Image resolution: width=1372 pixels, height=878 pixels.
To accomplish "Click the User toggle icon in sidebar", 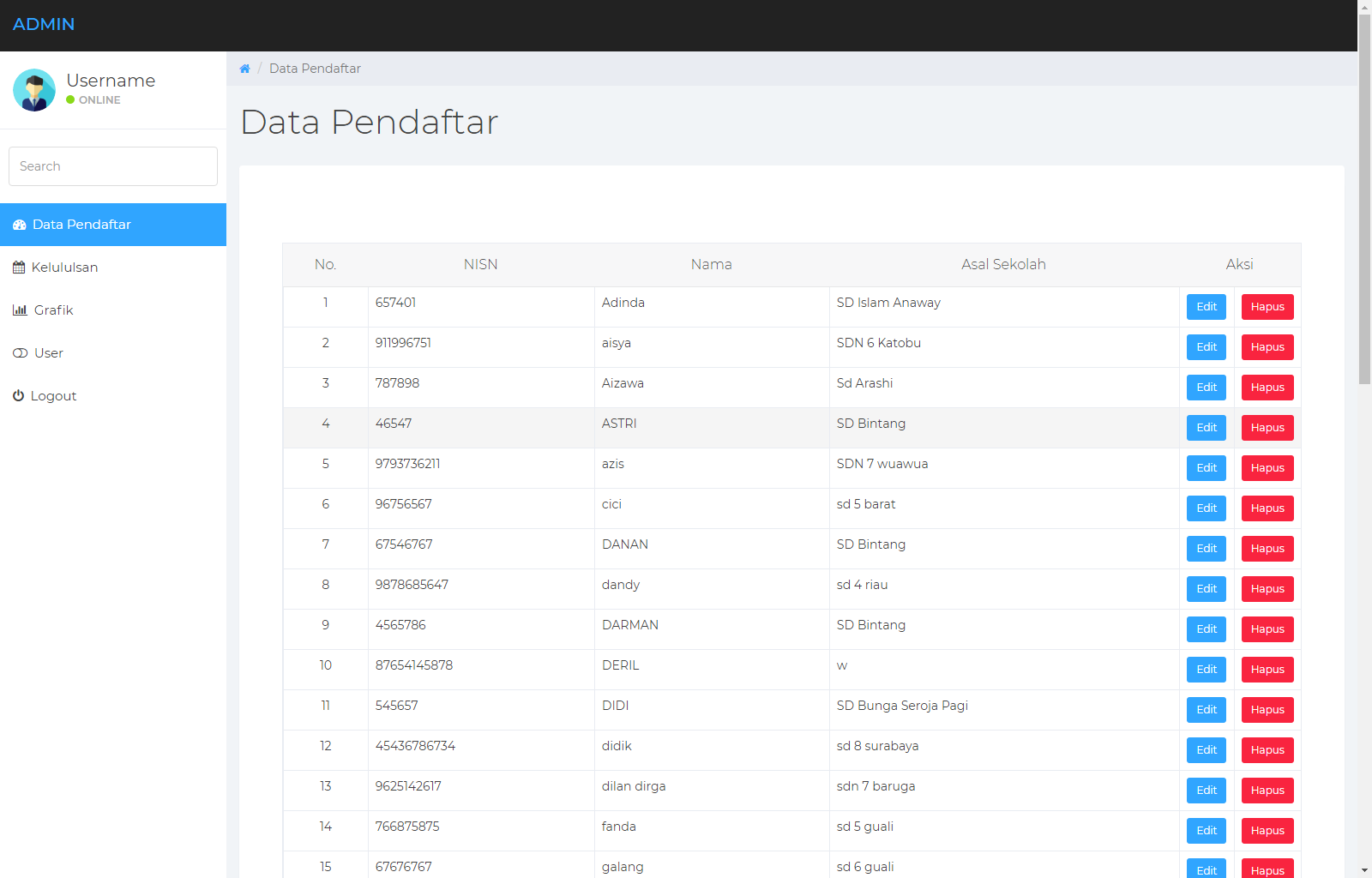I will click(21, 353).
